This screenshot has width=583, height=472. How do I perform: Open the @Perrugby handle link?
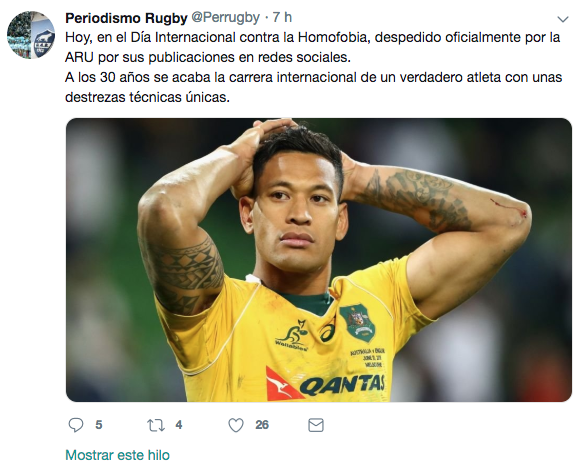(225, 17)
